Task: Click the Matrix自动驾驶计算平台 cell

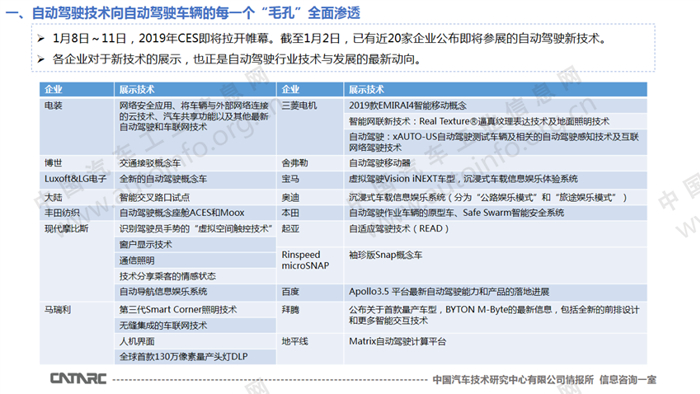Action: (496, 349)
